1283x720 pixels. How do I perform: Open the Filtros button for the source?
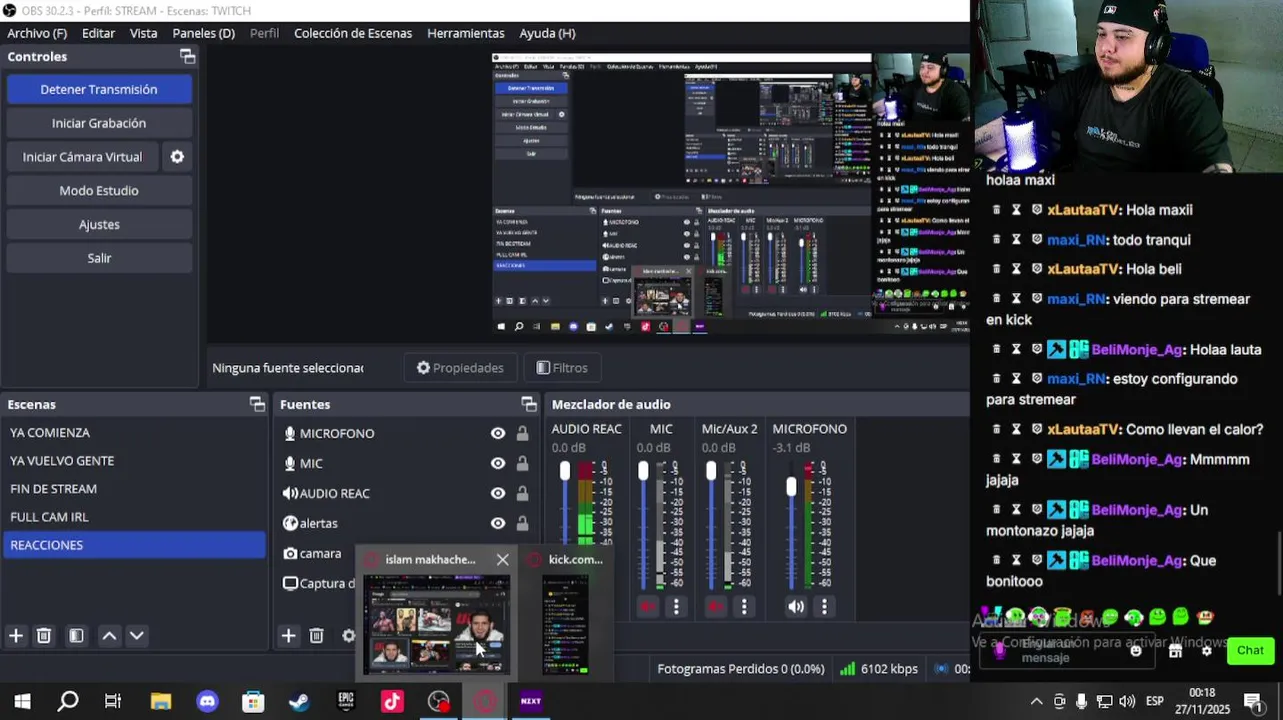pyautogui.click(x=562, y=368)
